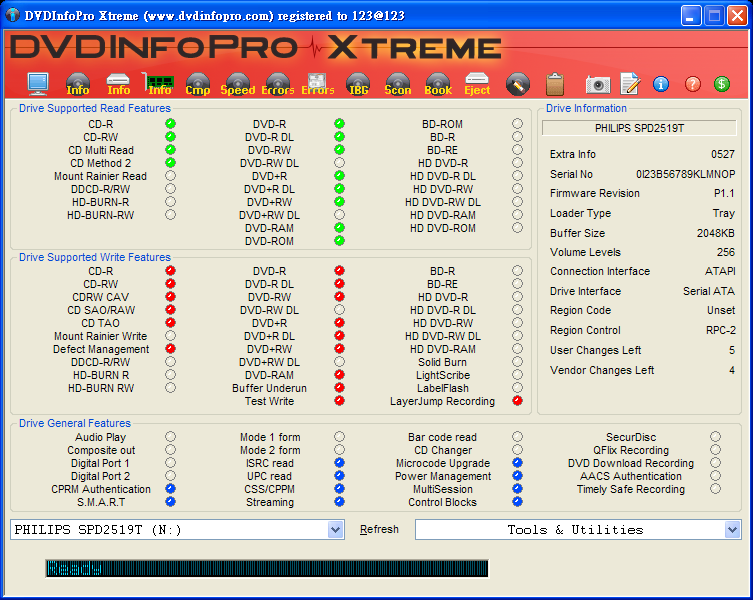Click the Firmware Revision value P1.1
The height and width of the screenshot is (600, 753).
coord(724,193)
